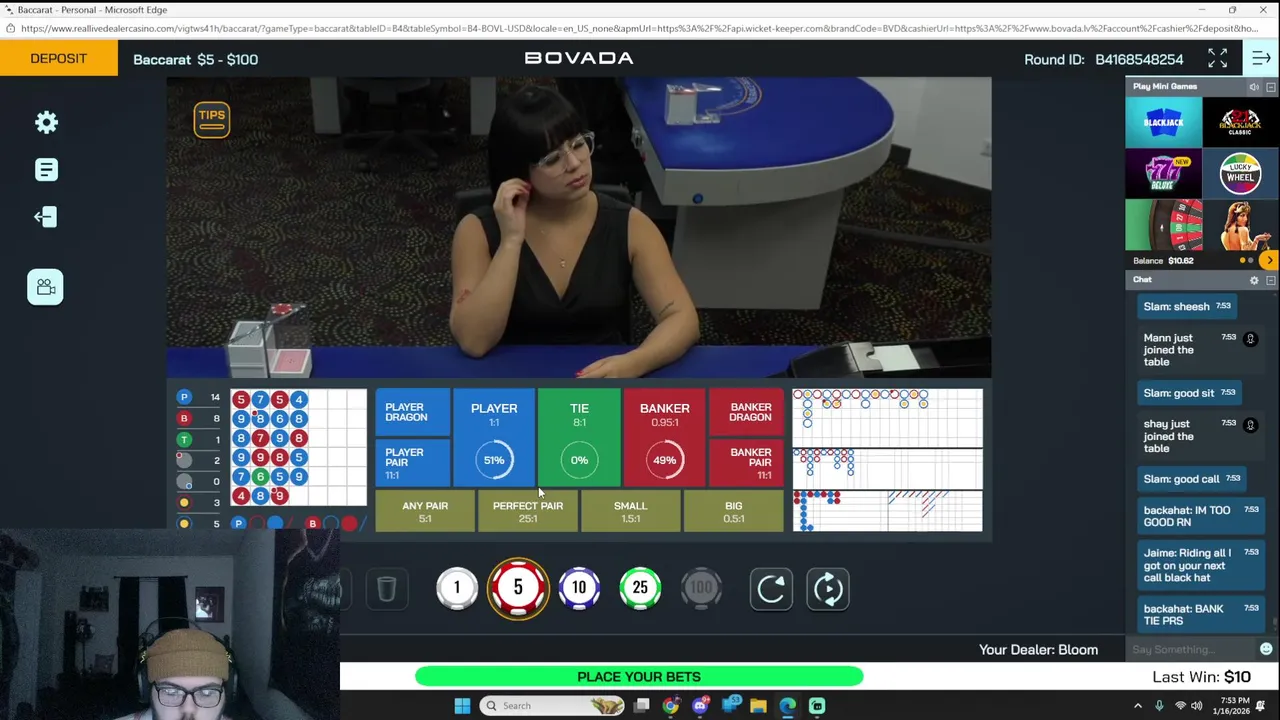Viewport: 1280px width, 720px height.
Task: Select the green 25 chip
Action: tap(640, 588)
